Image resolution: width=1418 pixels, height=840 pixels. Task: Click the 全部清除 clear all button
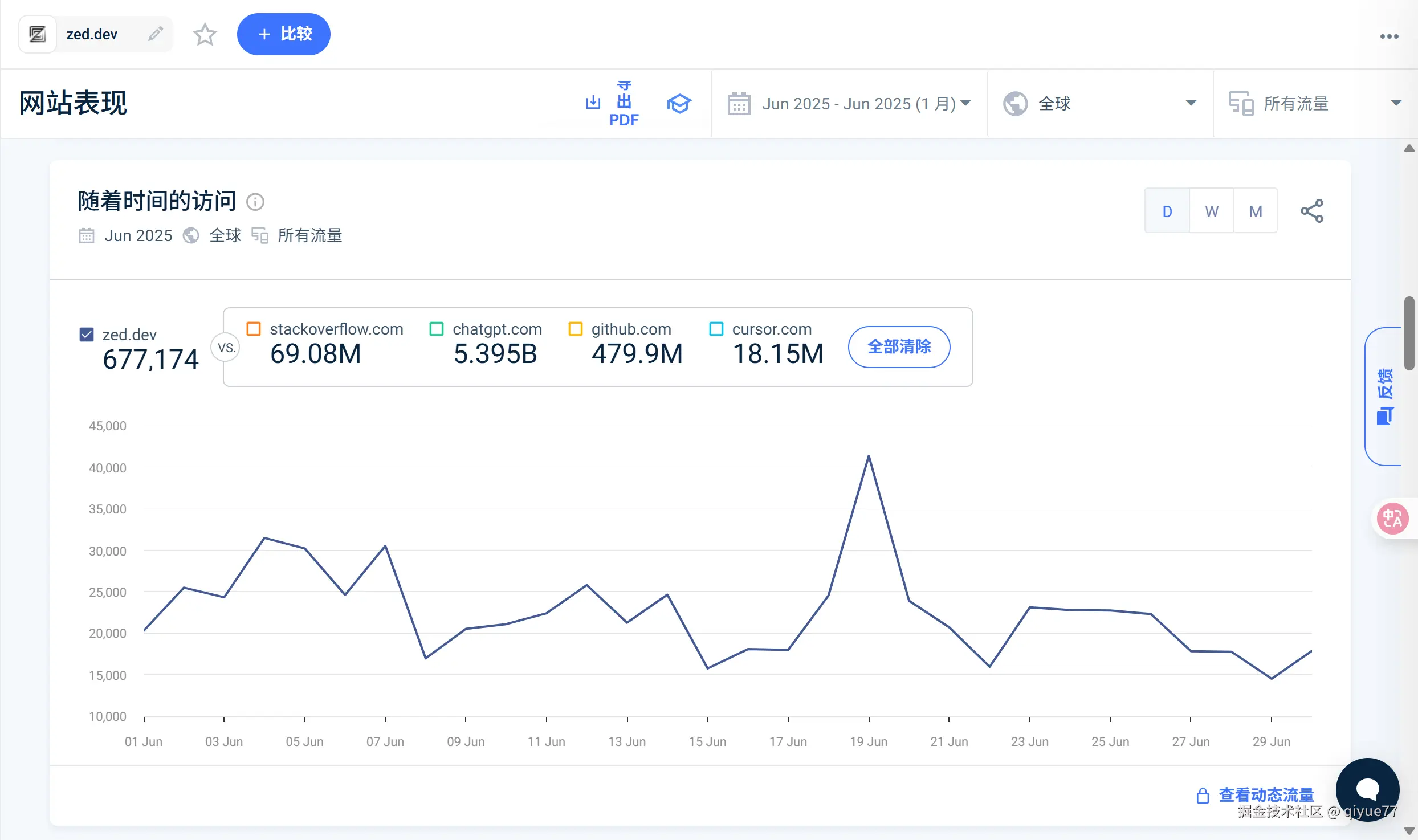coord(899,346)
